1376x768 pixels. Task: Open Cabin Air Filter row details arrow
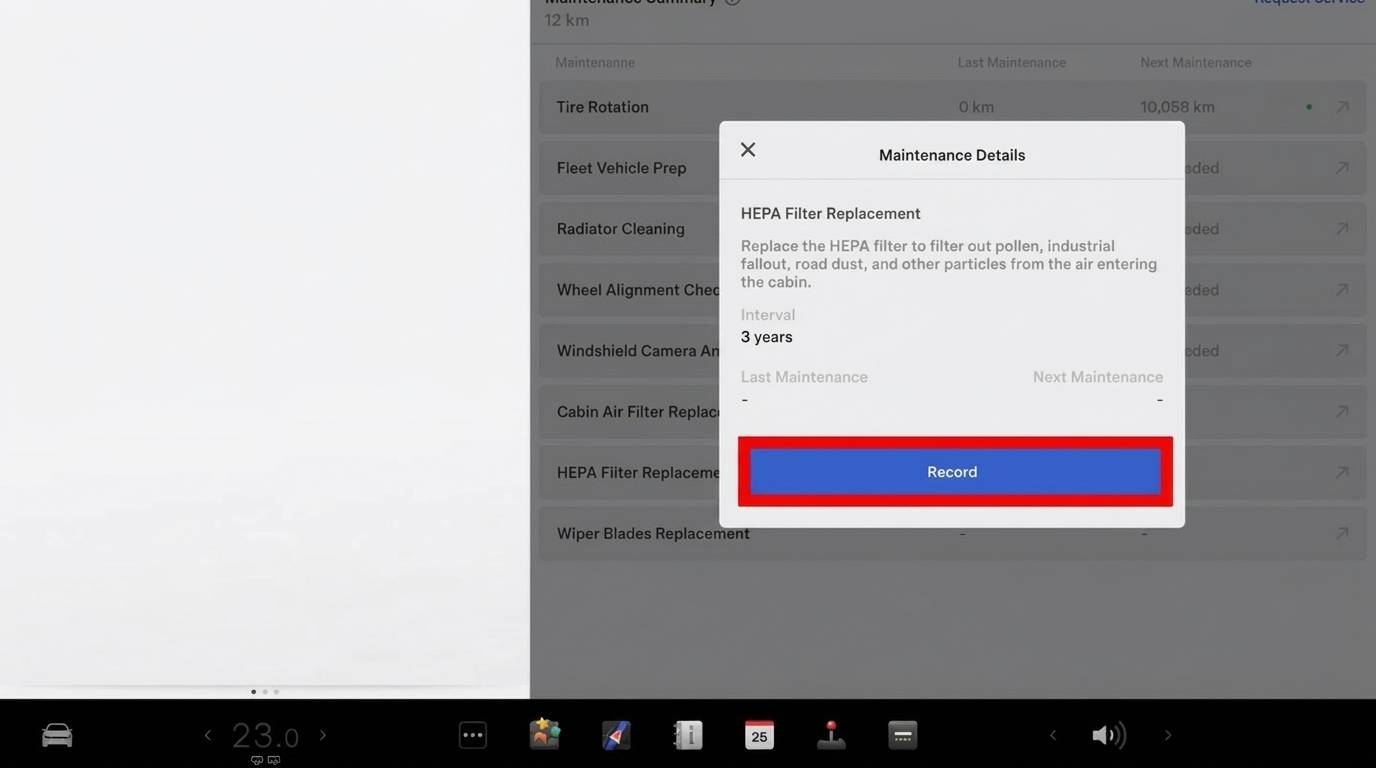pos(1342,412)
